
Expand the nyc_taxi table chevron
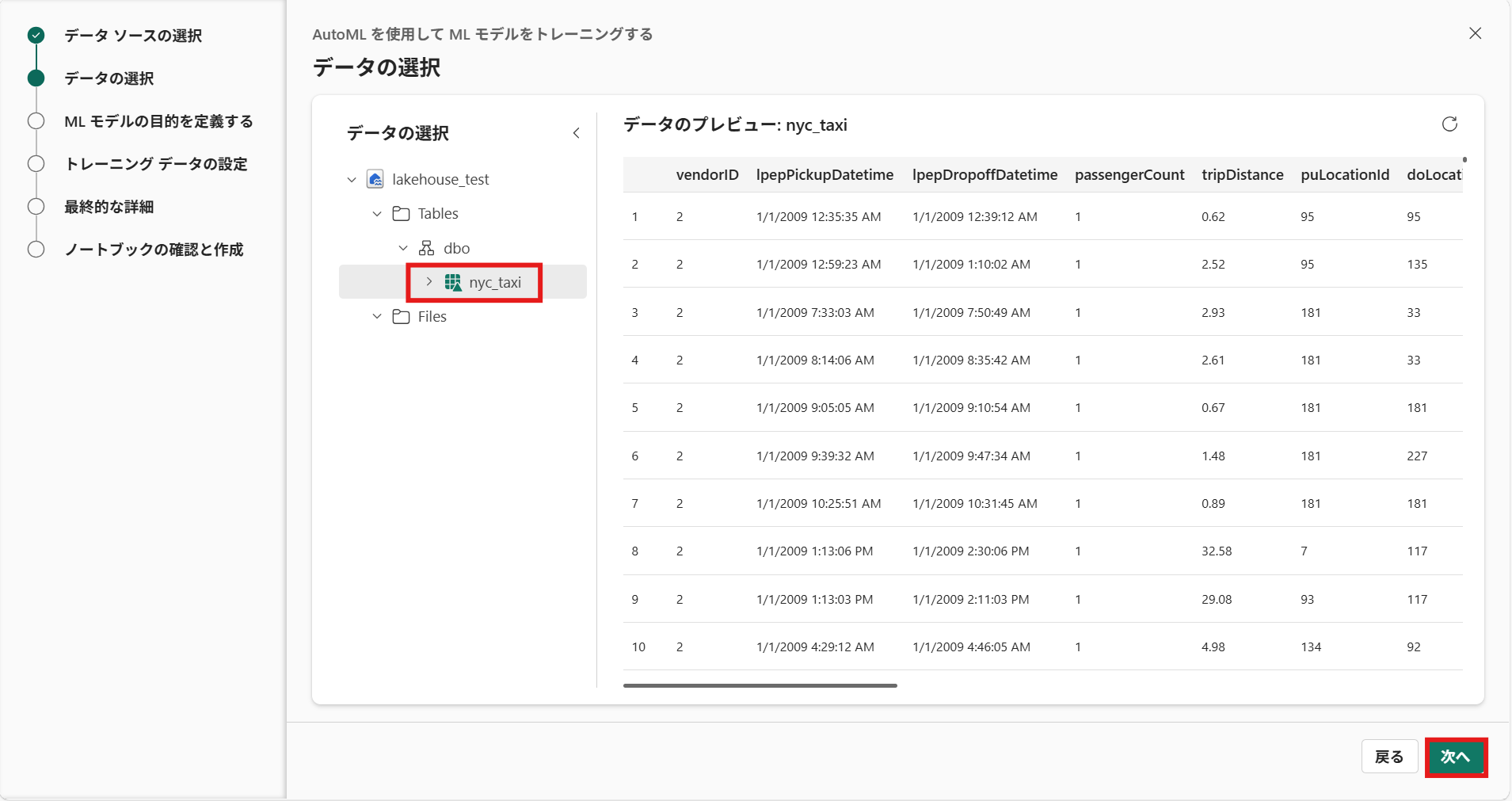coord(429,282)
